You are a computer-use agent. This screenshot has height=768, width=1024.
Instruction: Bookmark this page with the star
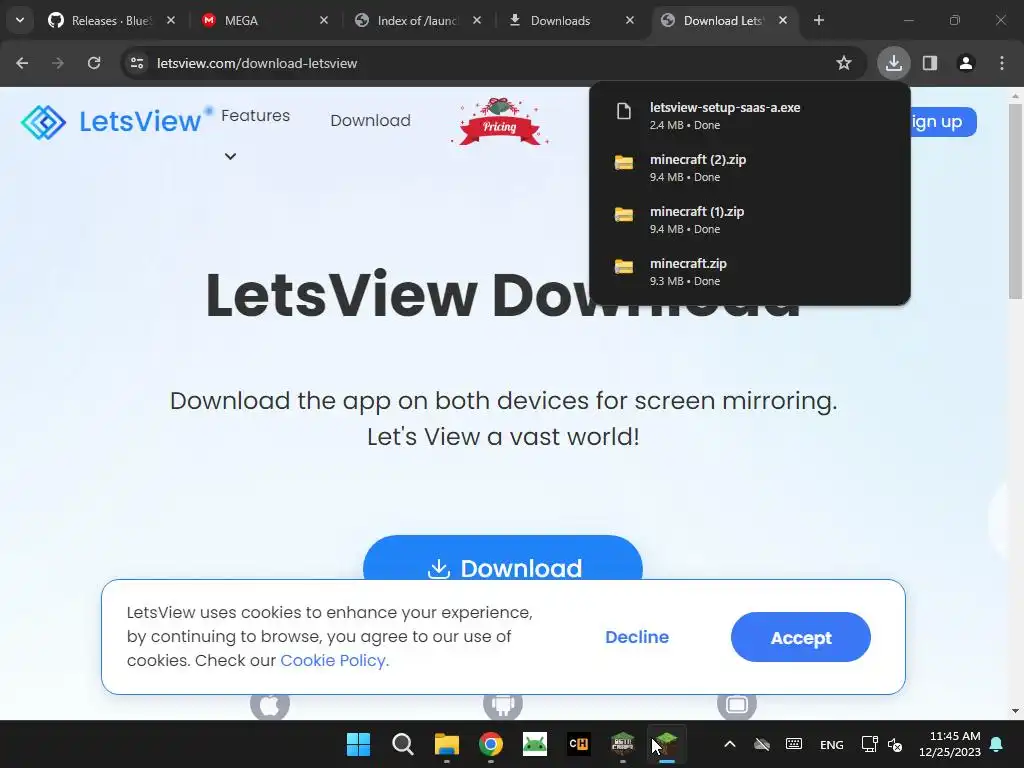(844, 63)
